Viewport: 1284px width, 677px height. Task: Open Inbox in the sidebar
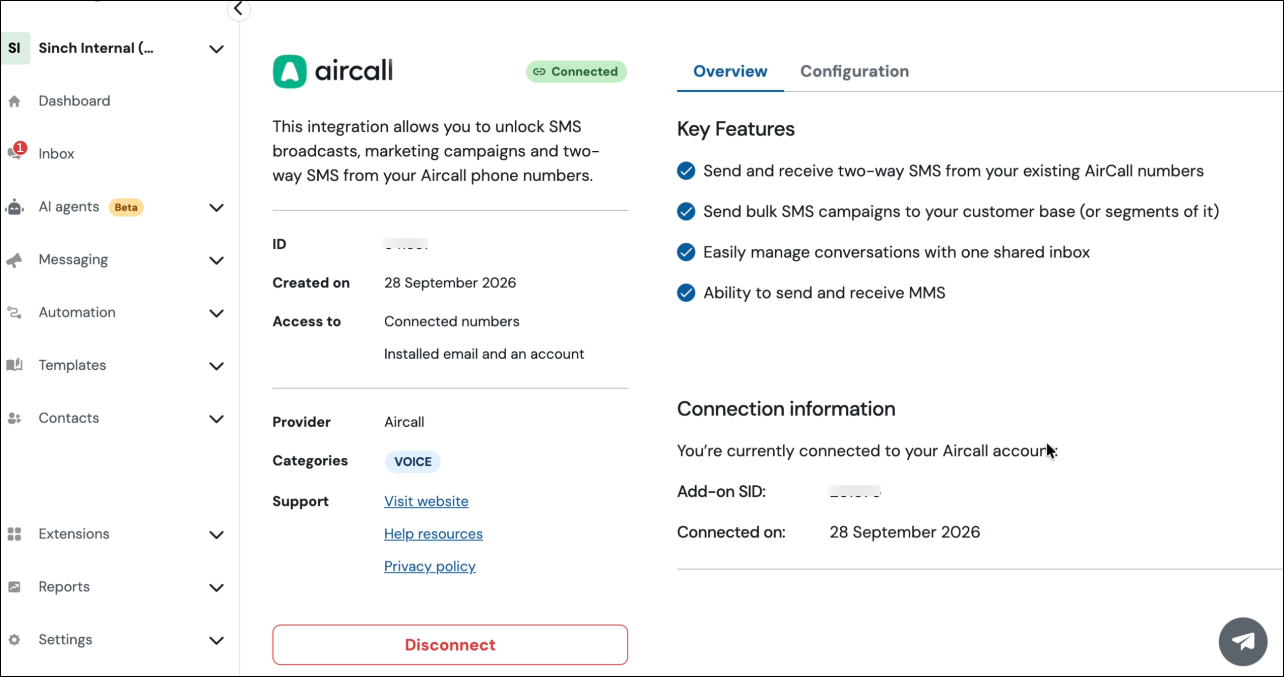tap(57, 154)
